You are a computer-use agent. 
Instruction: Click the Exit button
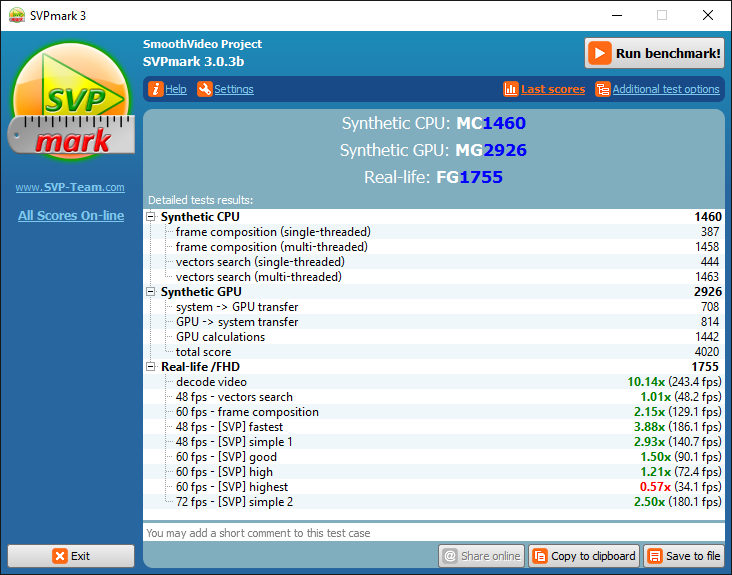[x=71, y=556]
